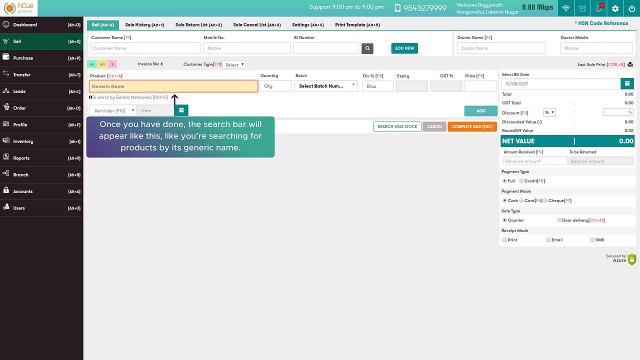This screenshot has height=360, width=640.
Task: Open the Leads section
Action: 41,91
